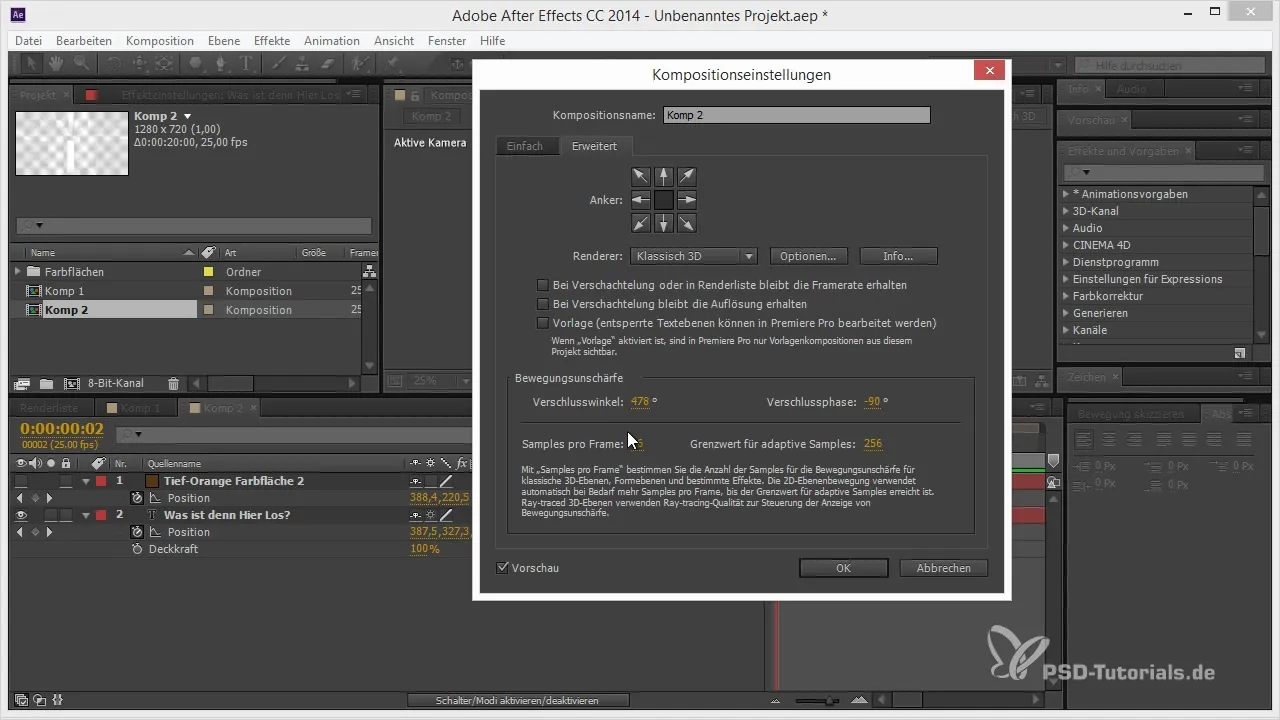This screenshot has width=1280, height=720.
Task: Select the Clone Stamp tool
Action: (304, 64)
